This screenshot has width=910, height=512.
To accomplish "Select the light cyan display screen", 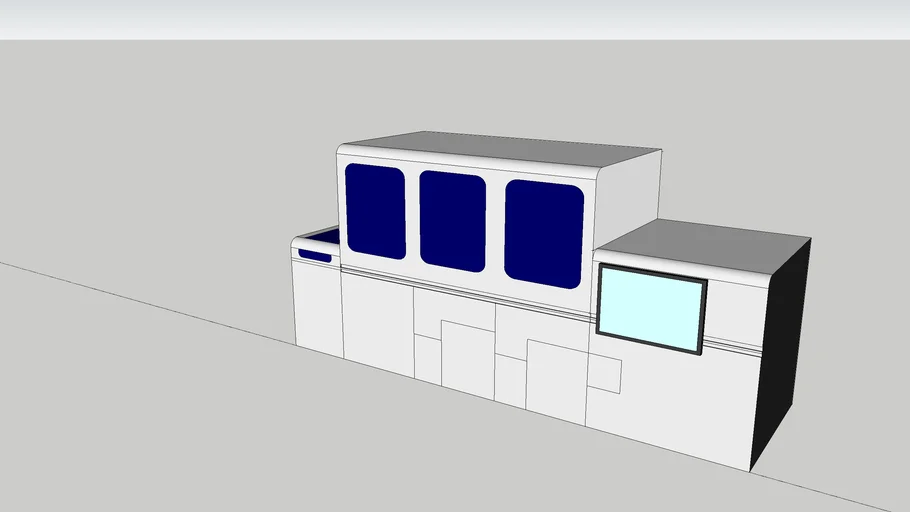I will pos(650,307).
